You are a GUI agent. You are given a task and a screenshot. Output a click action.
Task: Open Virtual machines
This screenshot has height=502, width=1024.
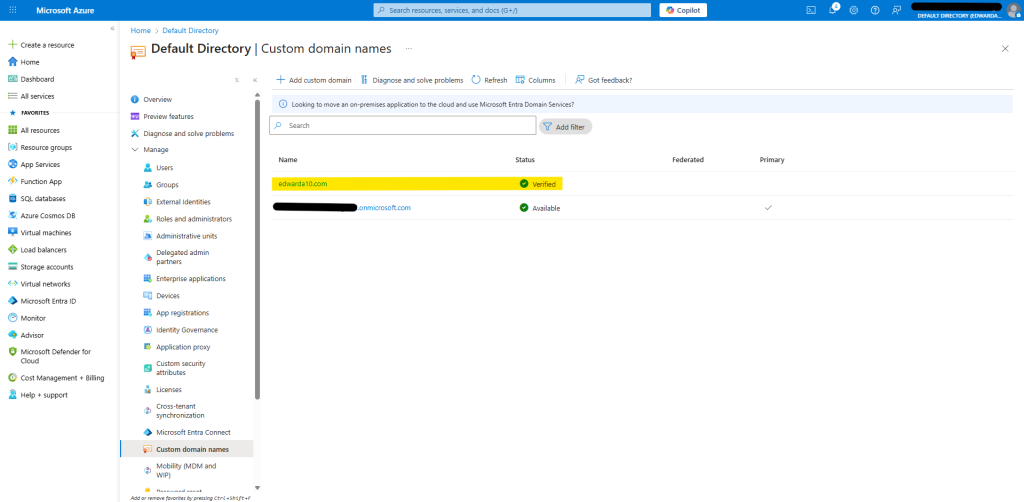40,232
